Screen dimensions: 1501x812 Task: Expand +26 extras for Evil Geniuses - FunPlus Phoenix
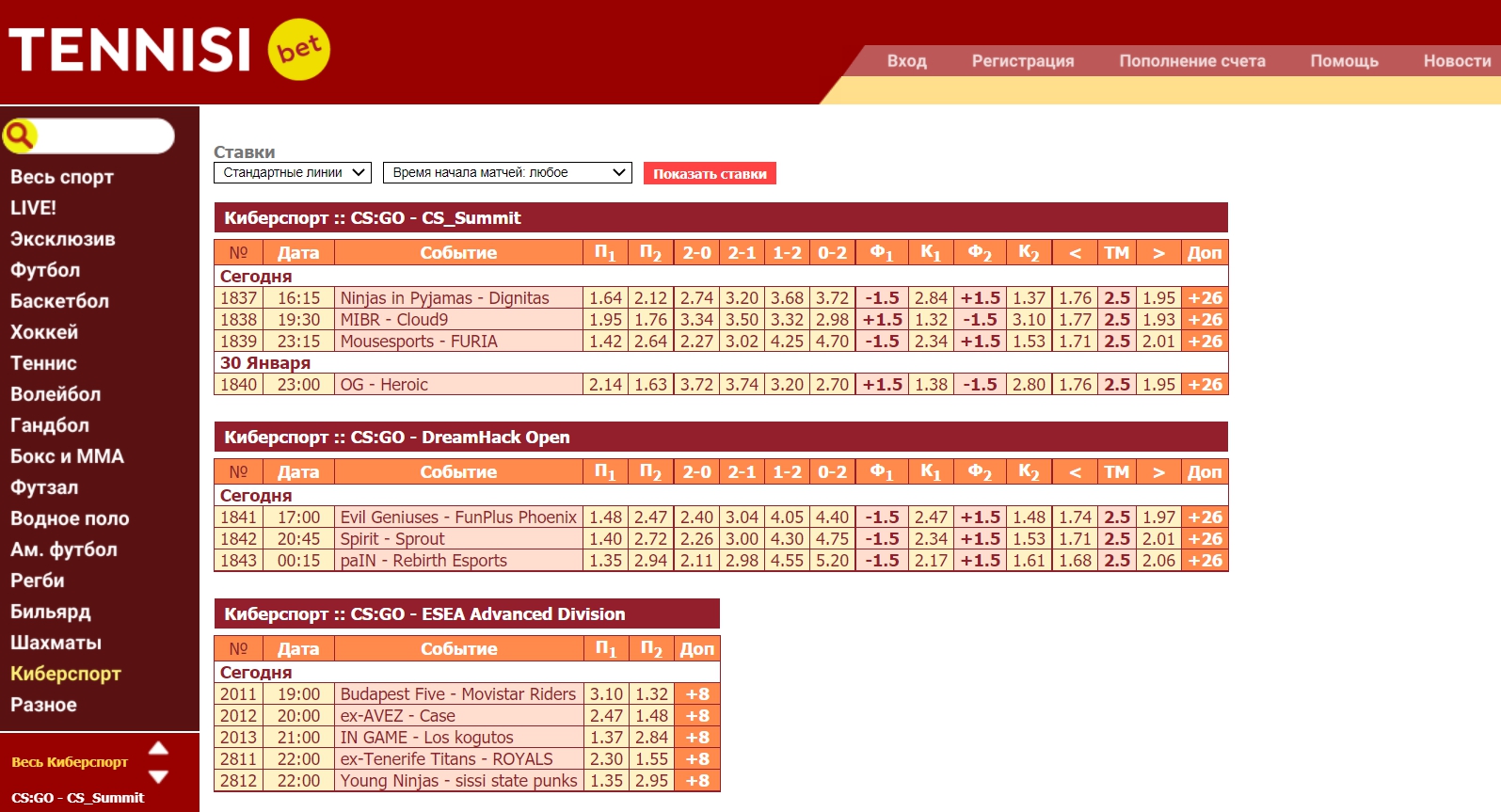[x=1205, y=517]
